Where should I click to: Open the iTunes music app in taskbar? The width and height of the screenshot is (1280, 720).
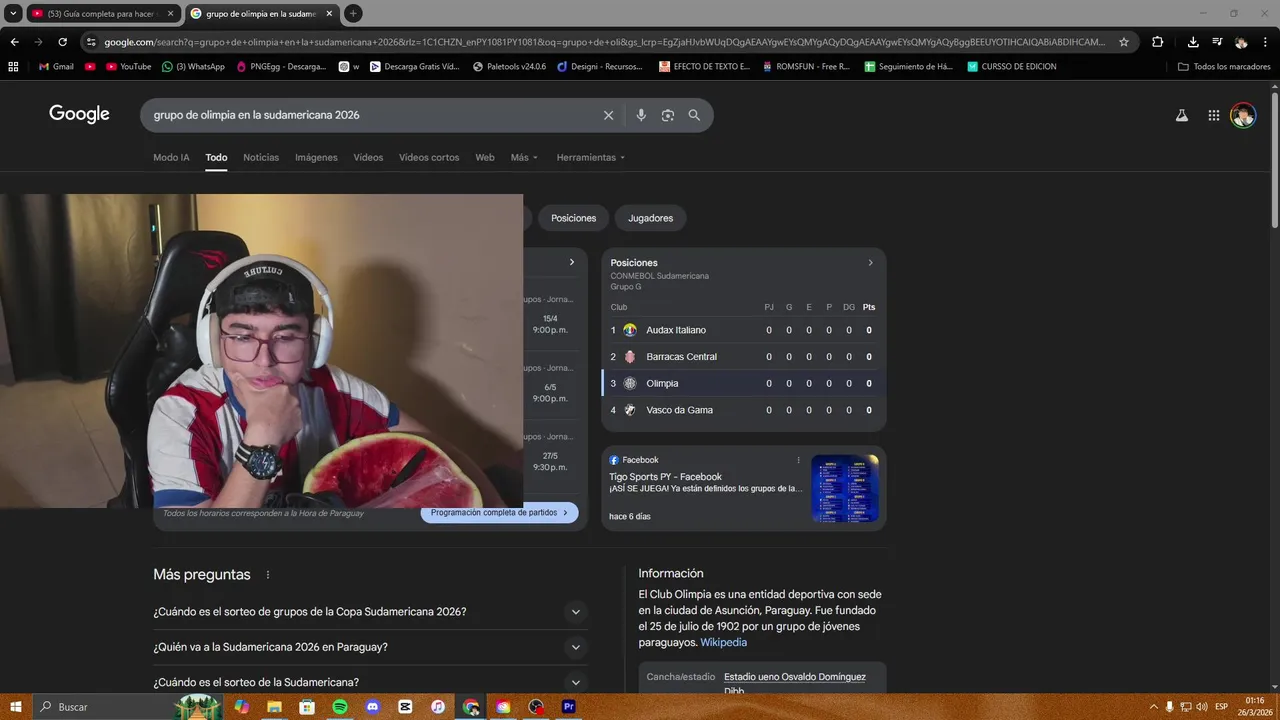pyautogui.click(x=438, y=707)
